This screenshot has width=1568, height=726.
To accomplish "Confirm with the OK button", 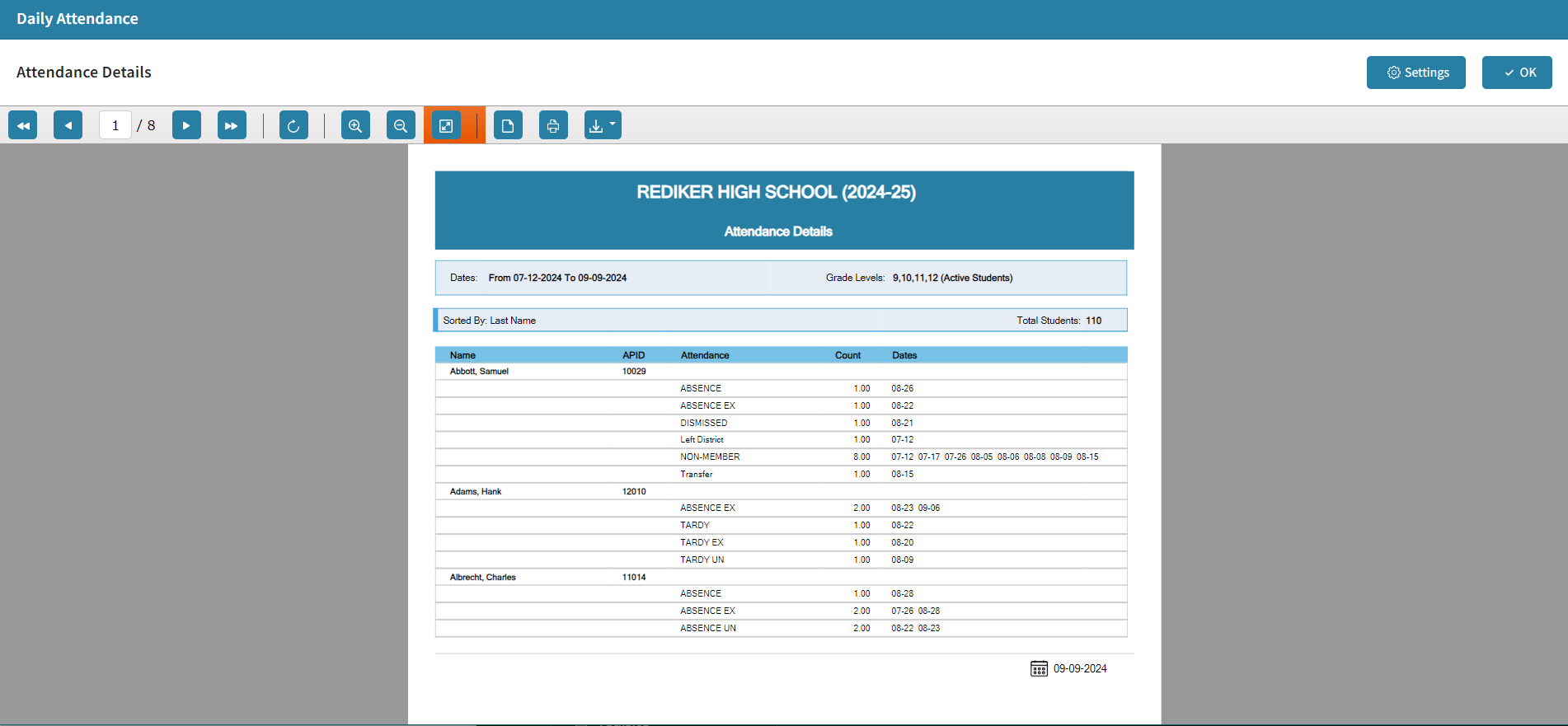I will (1517, 73).
